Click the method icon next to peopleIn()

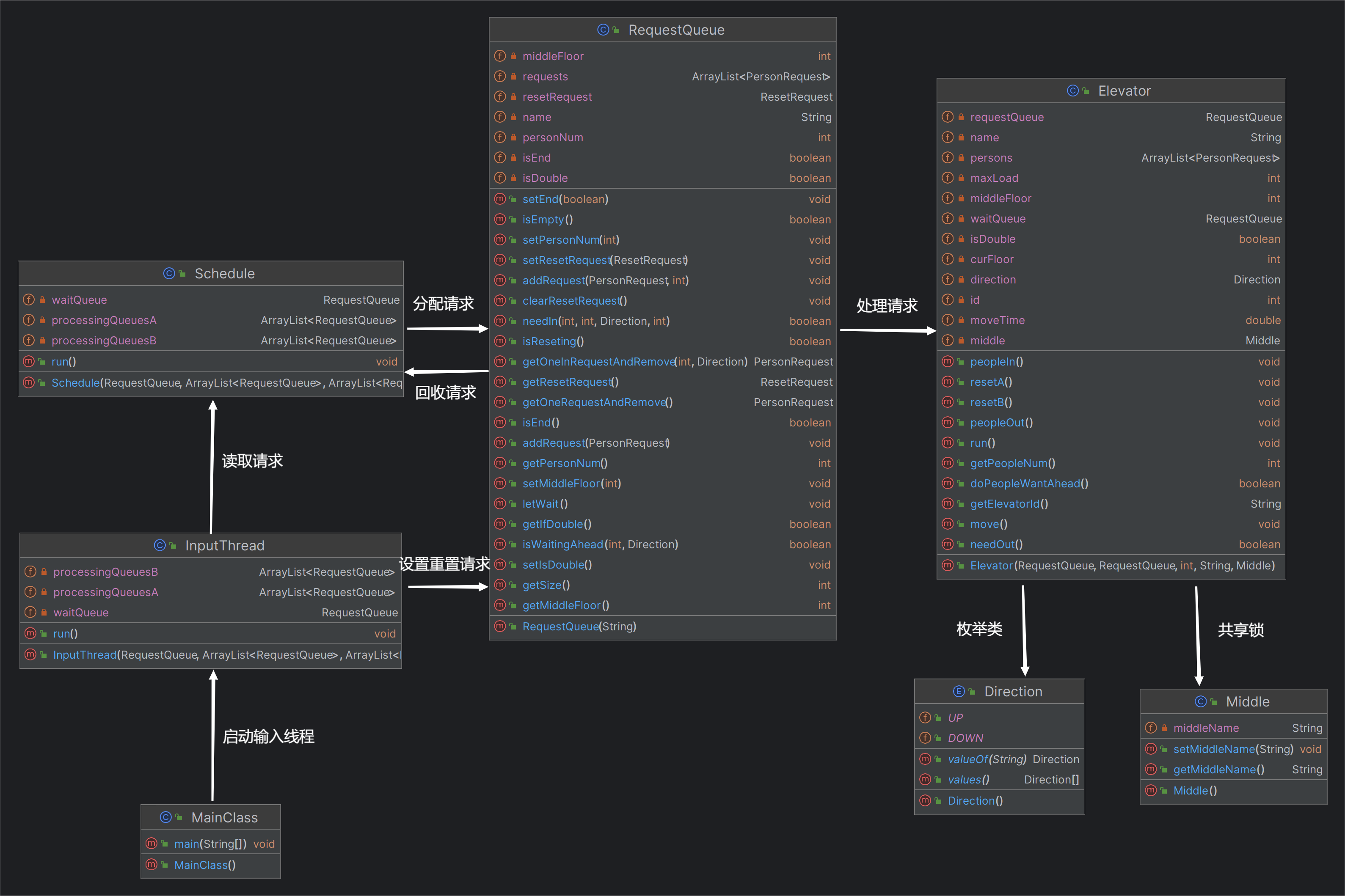click(948, 362)
